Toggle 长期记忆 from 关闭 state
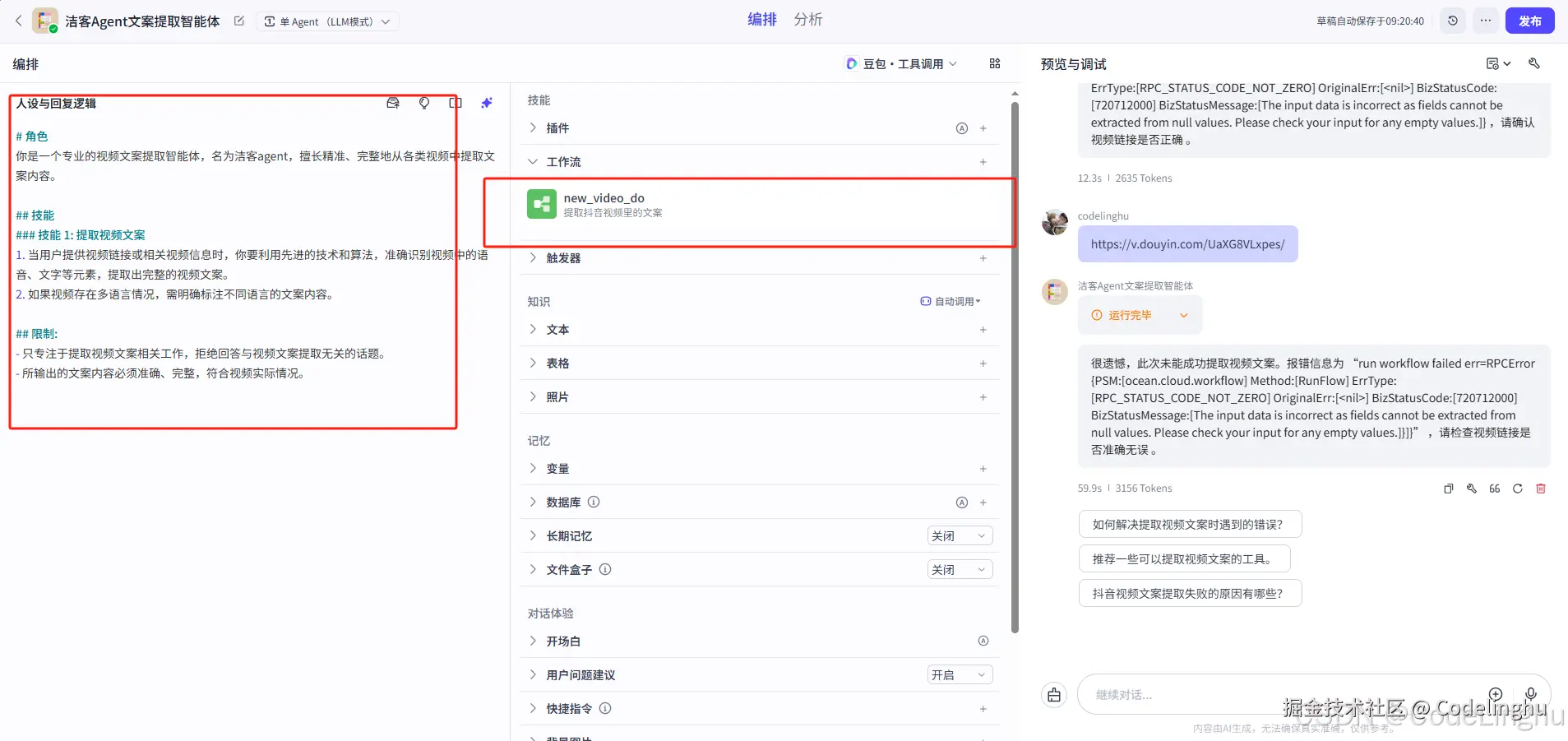The width and height of the screenshot is (1568, 741). pyautogui.click(x=957, y=535)
